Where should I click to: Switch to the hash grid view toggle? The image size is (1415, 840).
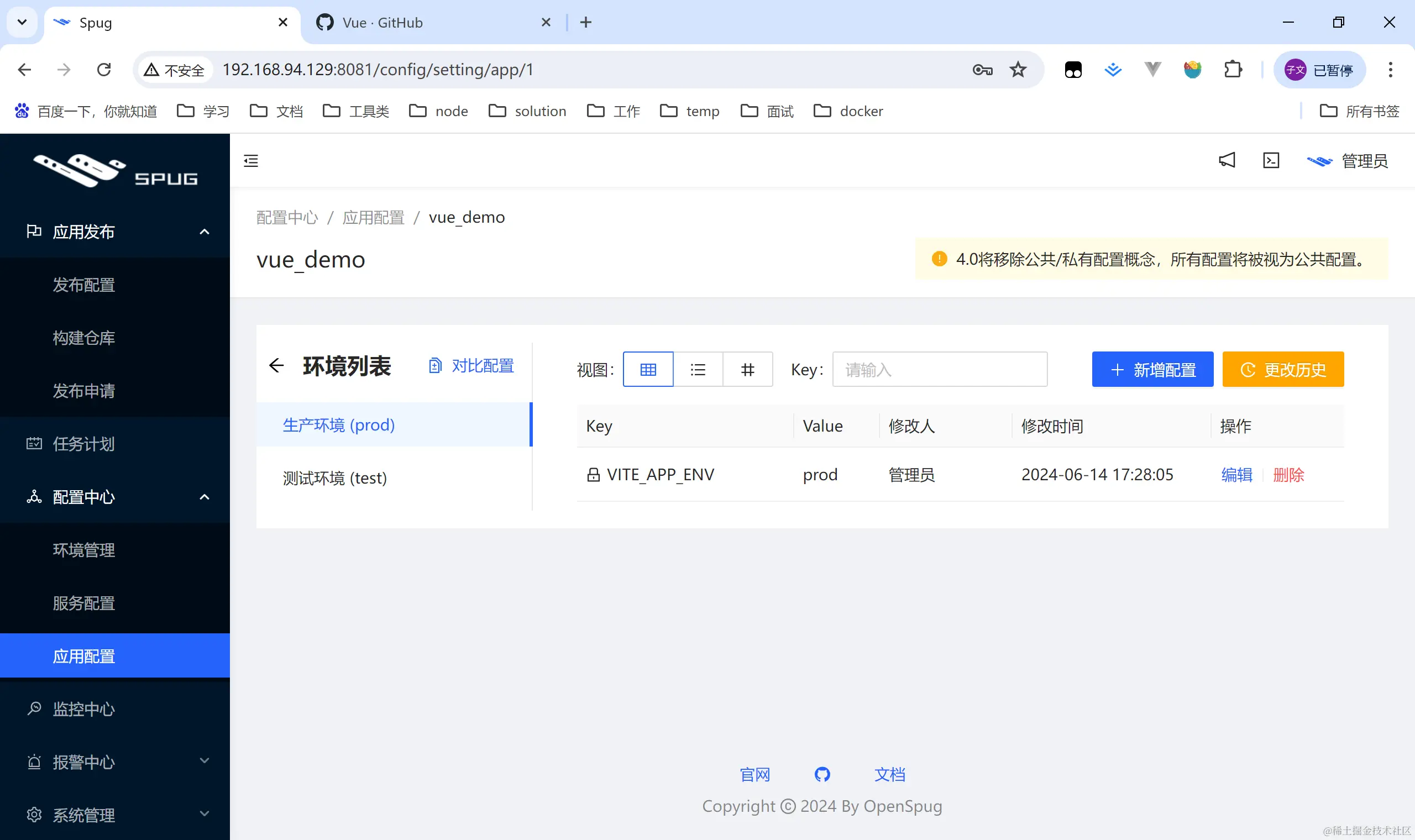748,370
